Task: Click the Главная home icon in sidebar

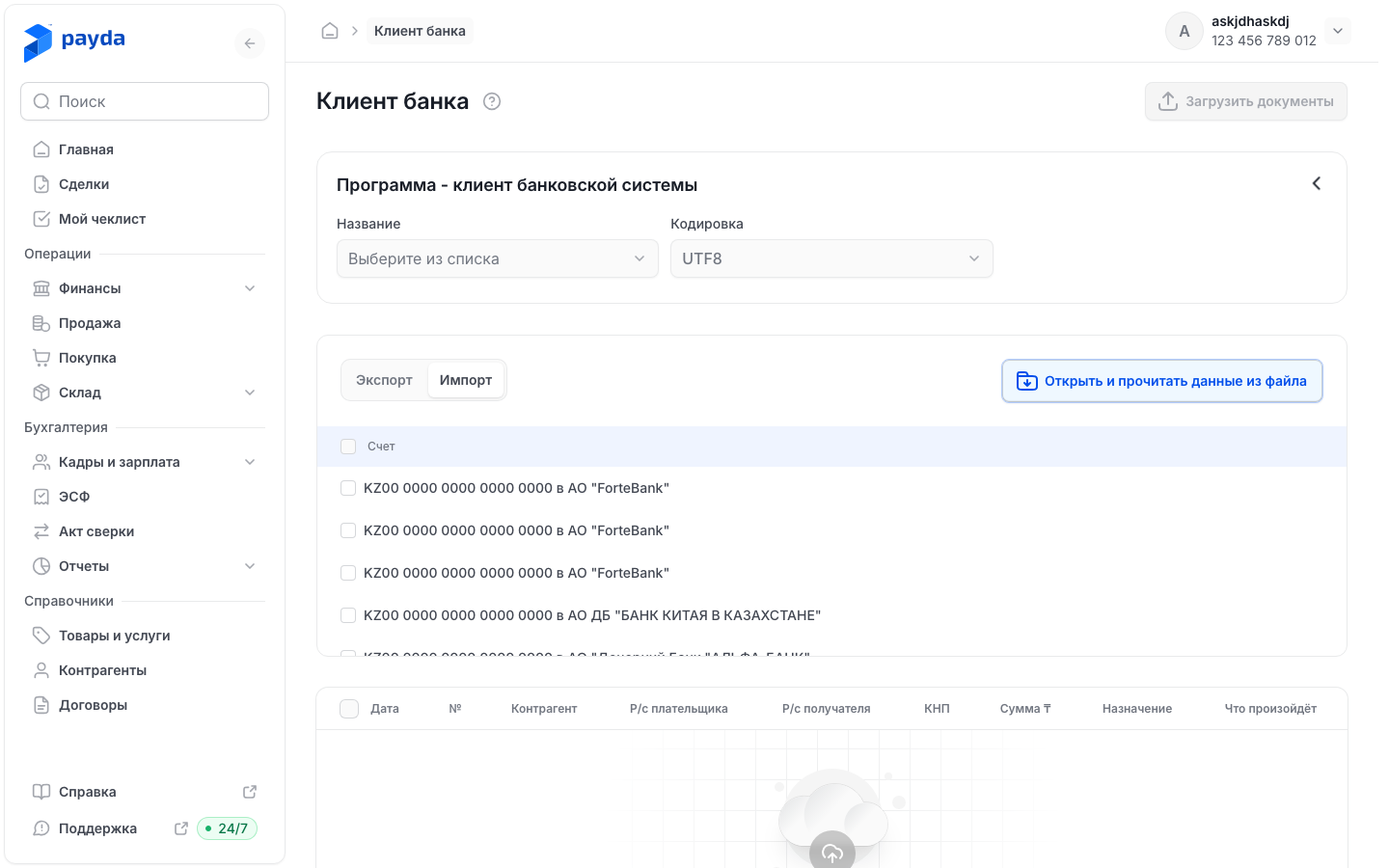Action: (41, 149)
